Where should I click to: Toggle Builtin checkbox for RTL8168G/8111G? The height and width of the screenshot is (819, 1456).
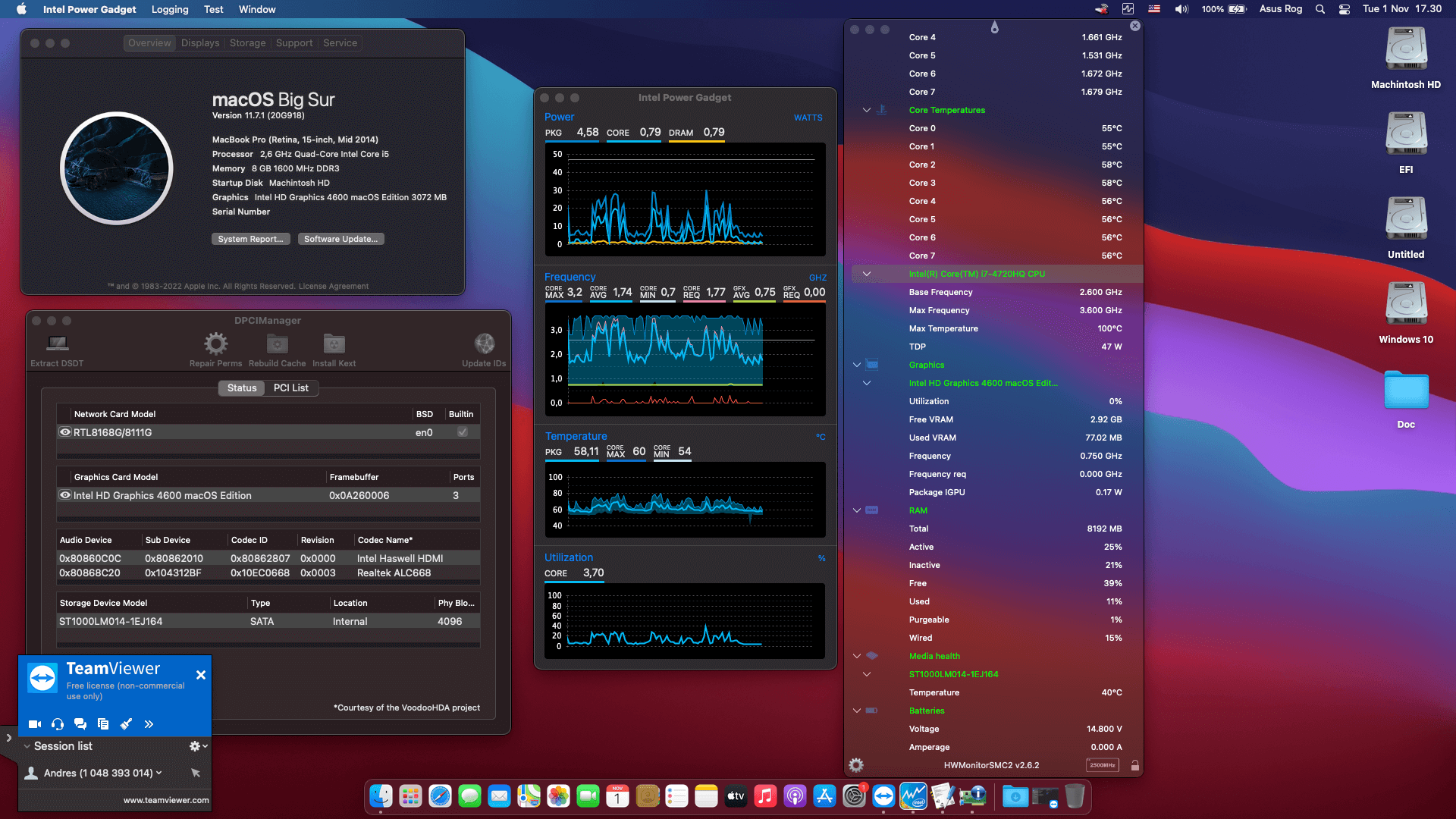point(463,432)
